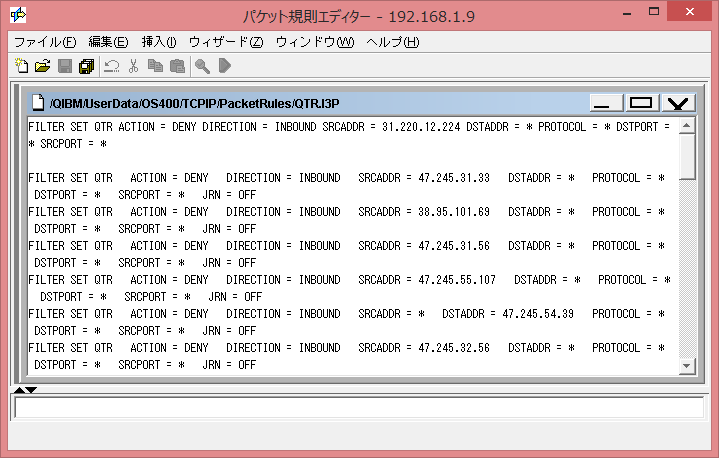Click the empty message pane at bottom
Screen dimensions: 719x458
[358, 408]
